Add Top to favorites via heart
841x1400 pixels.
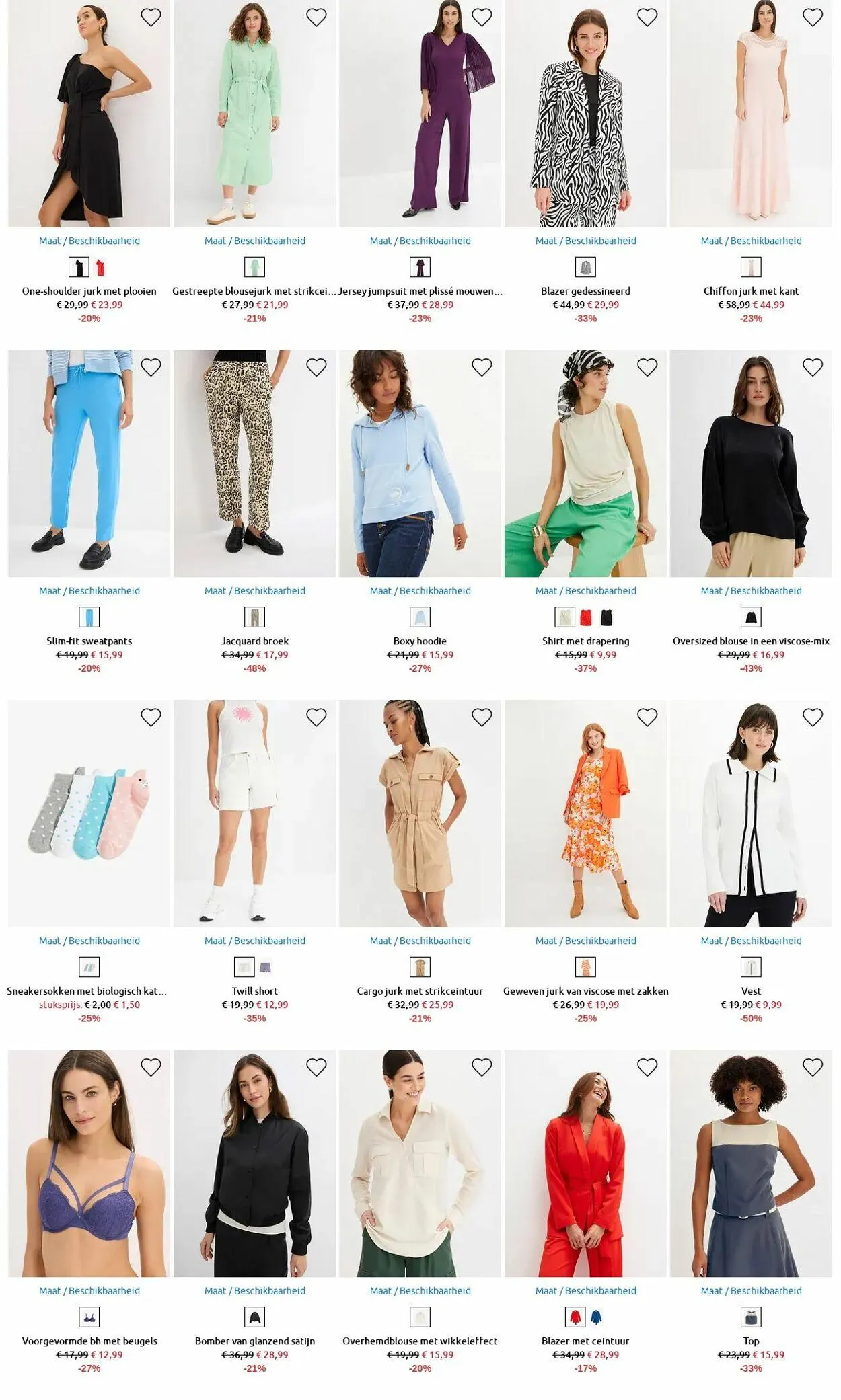[813, 1067]
